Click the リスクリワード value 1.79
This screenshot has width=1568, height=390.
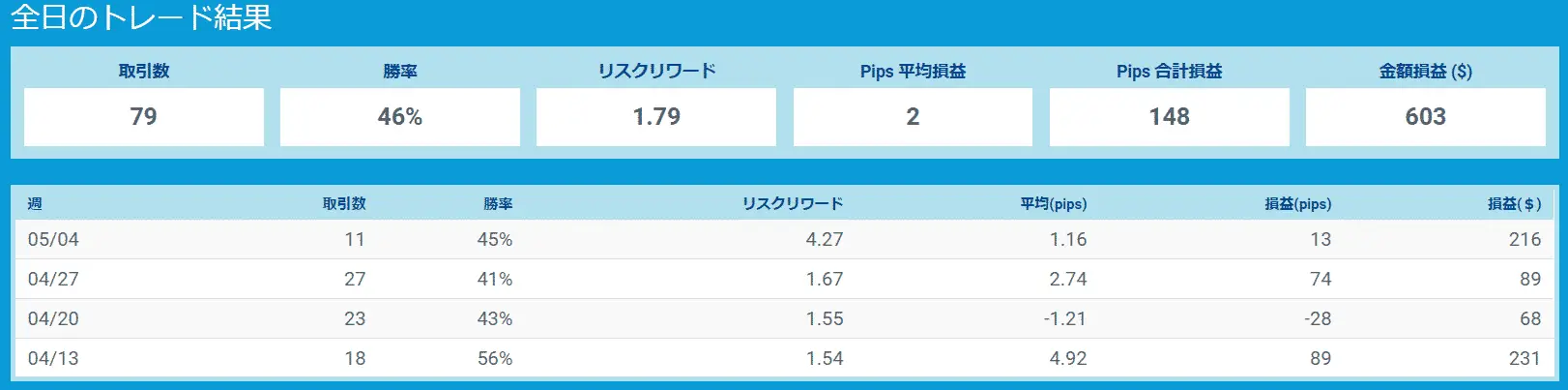pos(656,117)
